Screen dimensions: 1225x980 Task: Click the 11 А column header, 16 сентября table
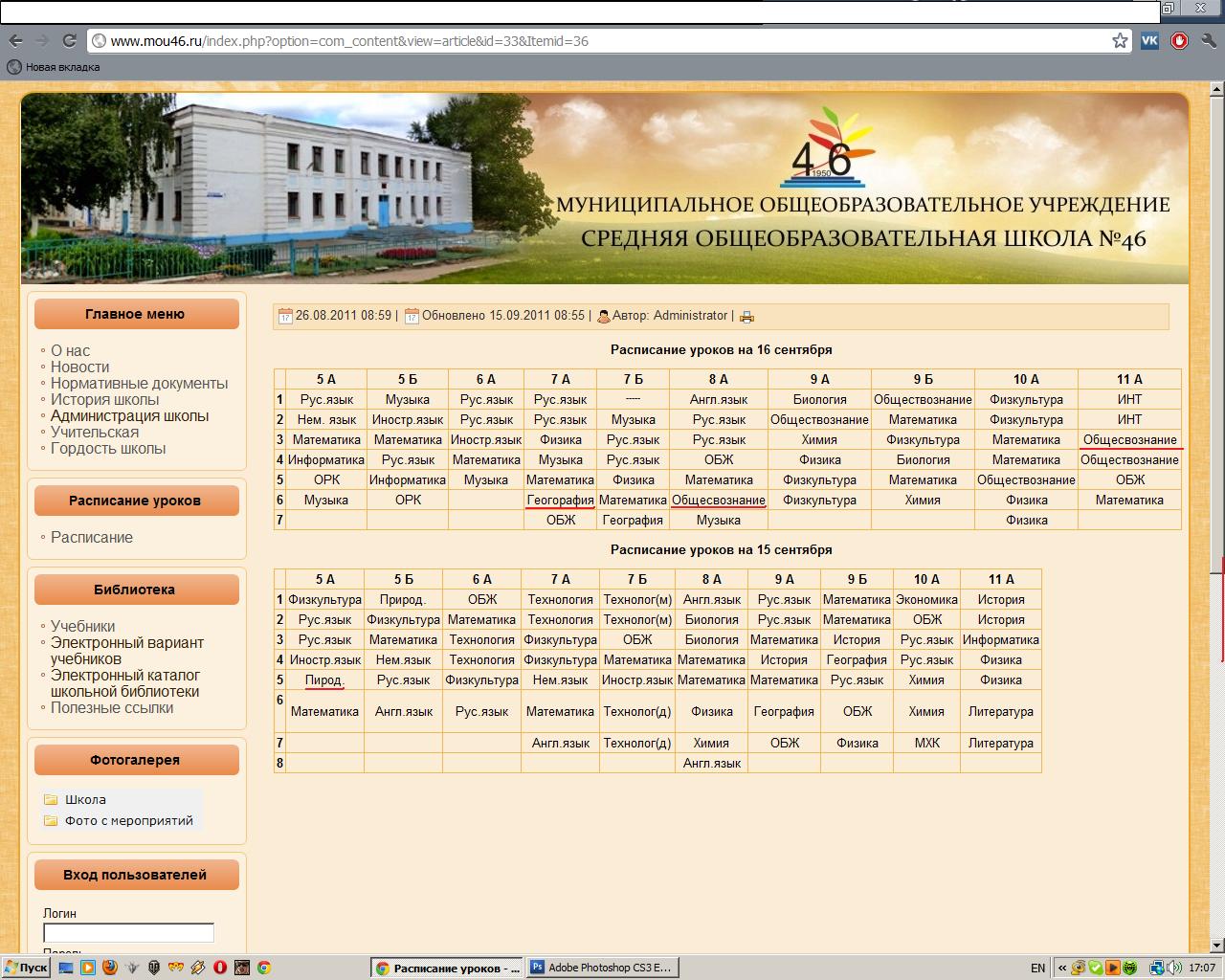[x=1129, y=379]
